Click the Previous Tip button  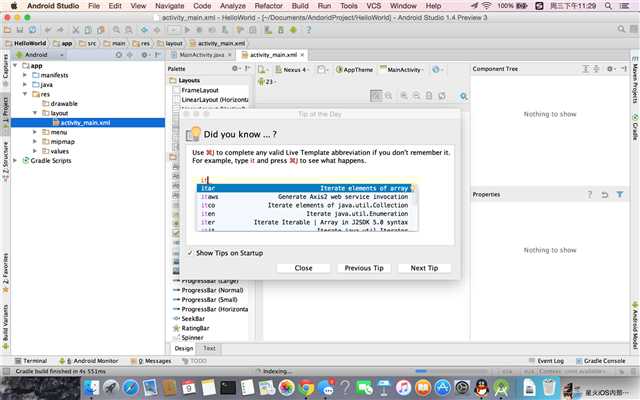coord(364,268)
